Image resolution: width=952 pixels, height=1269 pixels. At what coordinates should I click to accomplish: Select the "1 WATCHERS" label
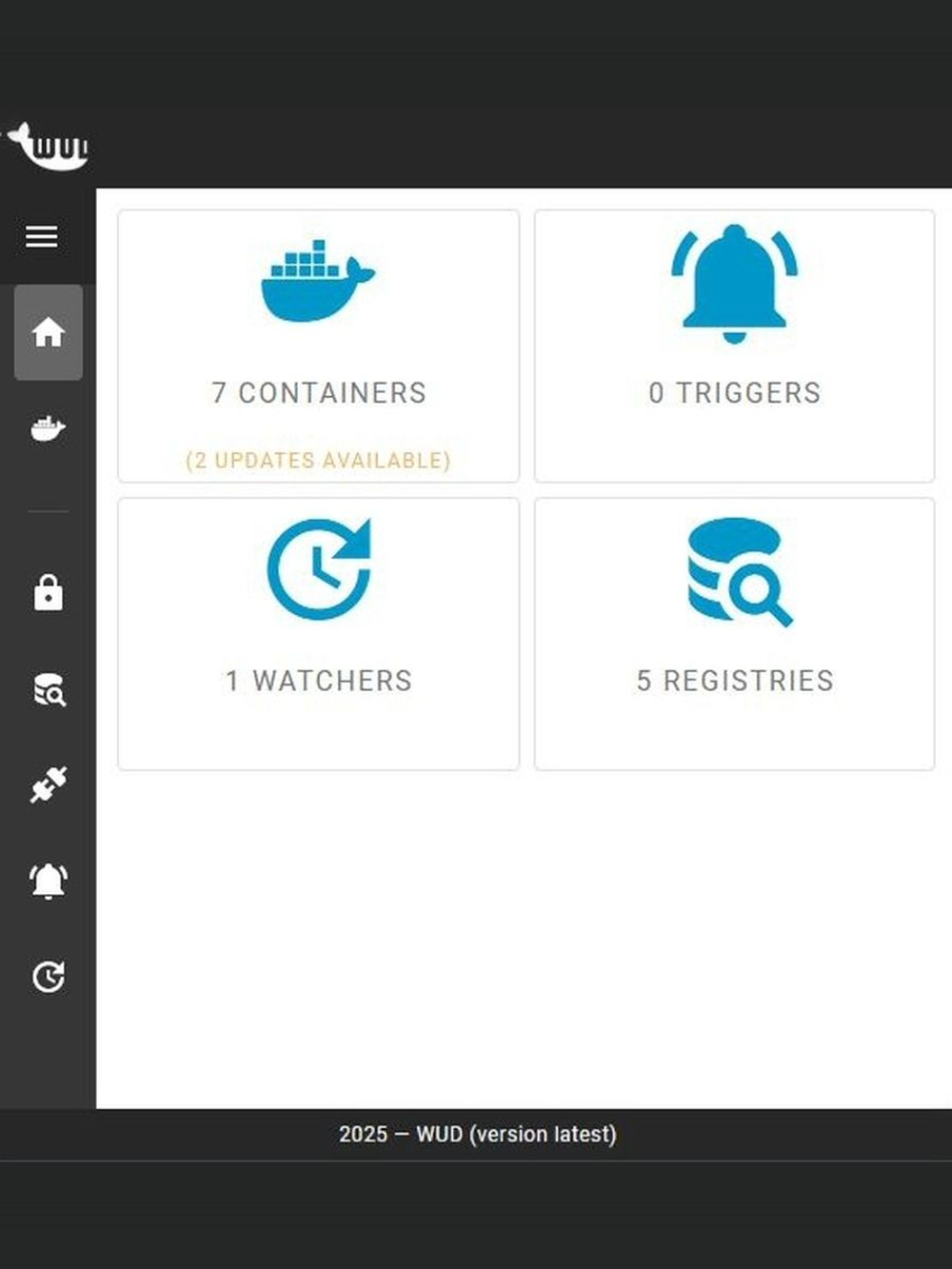319,681
